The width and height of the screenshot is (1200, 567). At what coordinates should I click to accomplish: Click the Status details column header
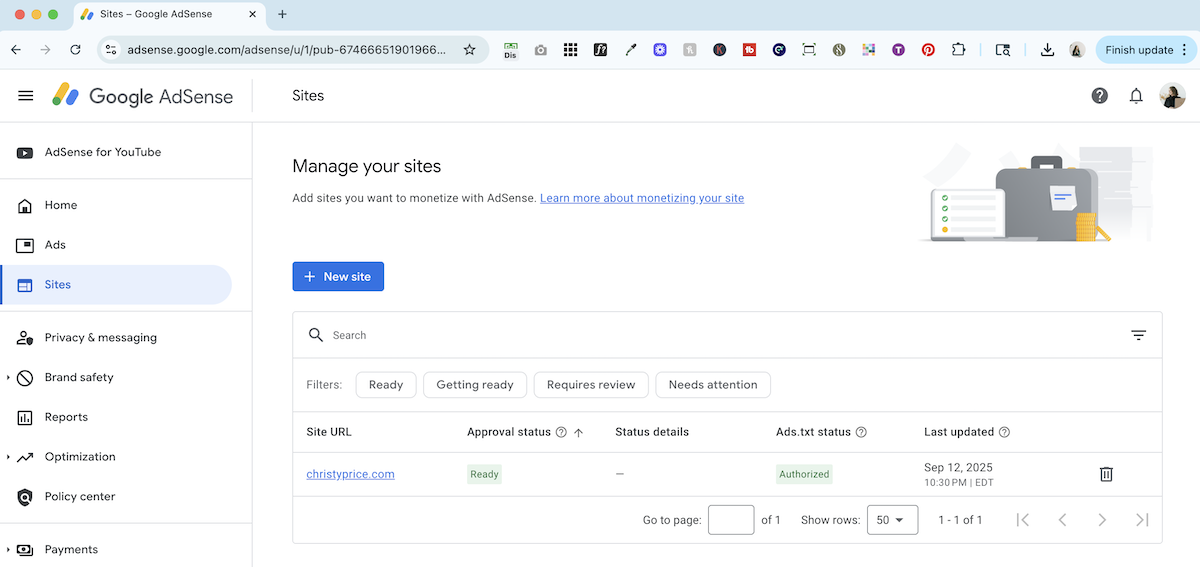[x=652, y=432]
